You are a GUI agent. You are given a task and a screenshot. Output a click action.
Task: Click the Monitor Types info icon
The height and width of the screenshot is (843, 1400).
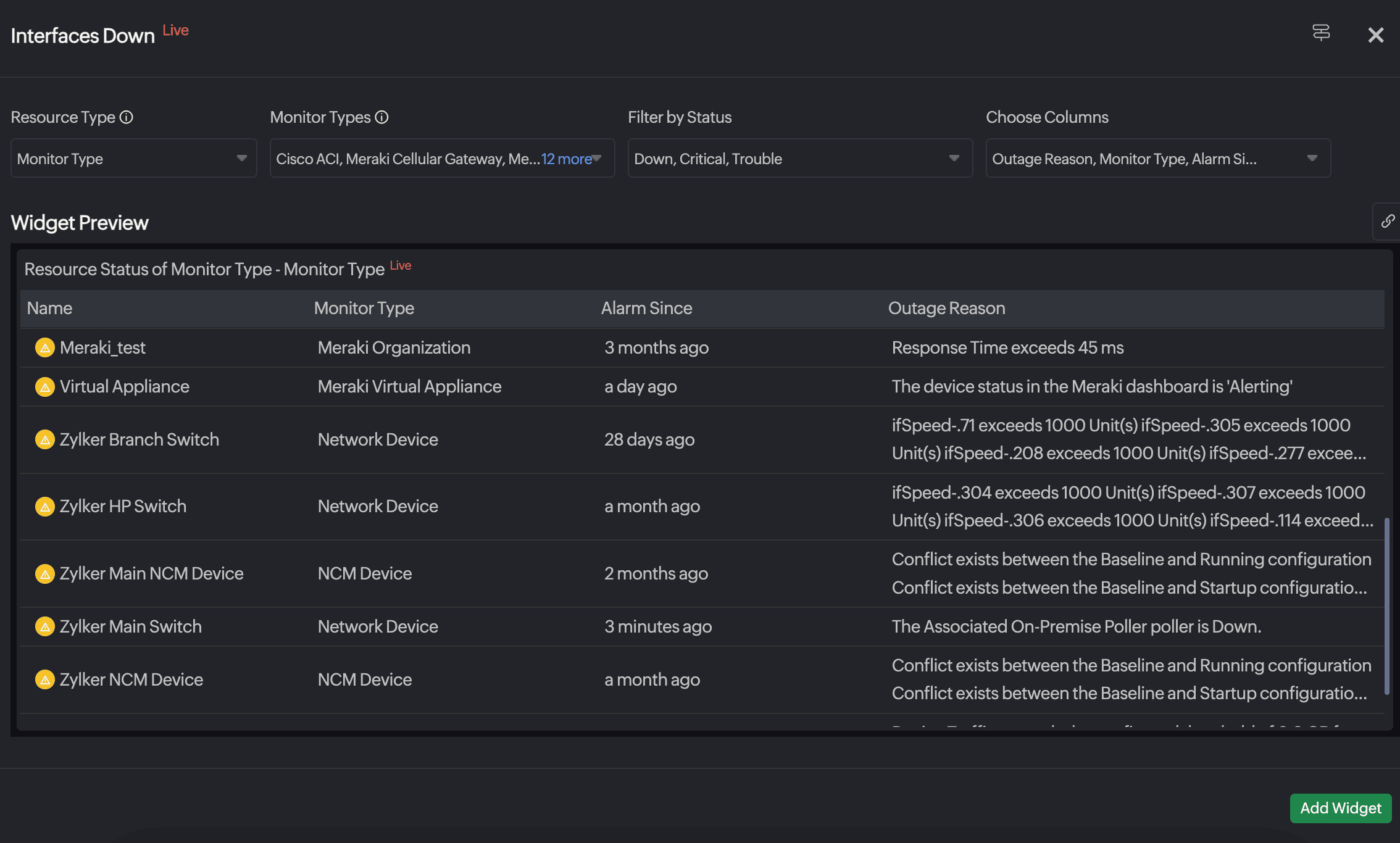pos(381,117)
